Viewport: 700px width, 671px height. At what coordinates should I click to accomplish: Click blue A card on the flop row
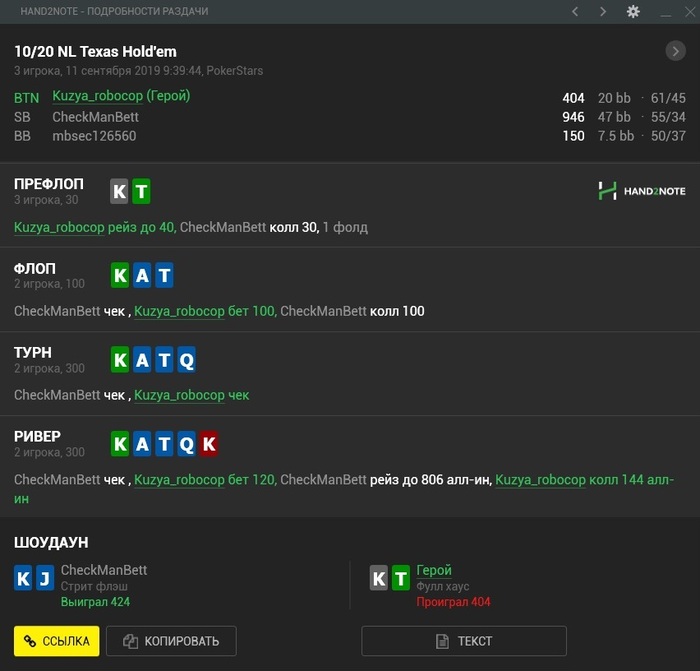point(142,275)
